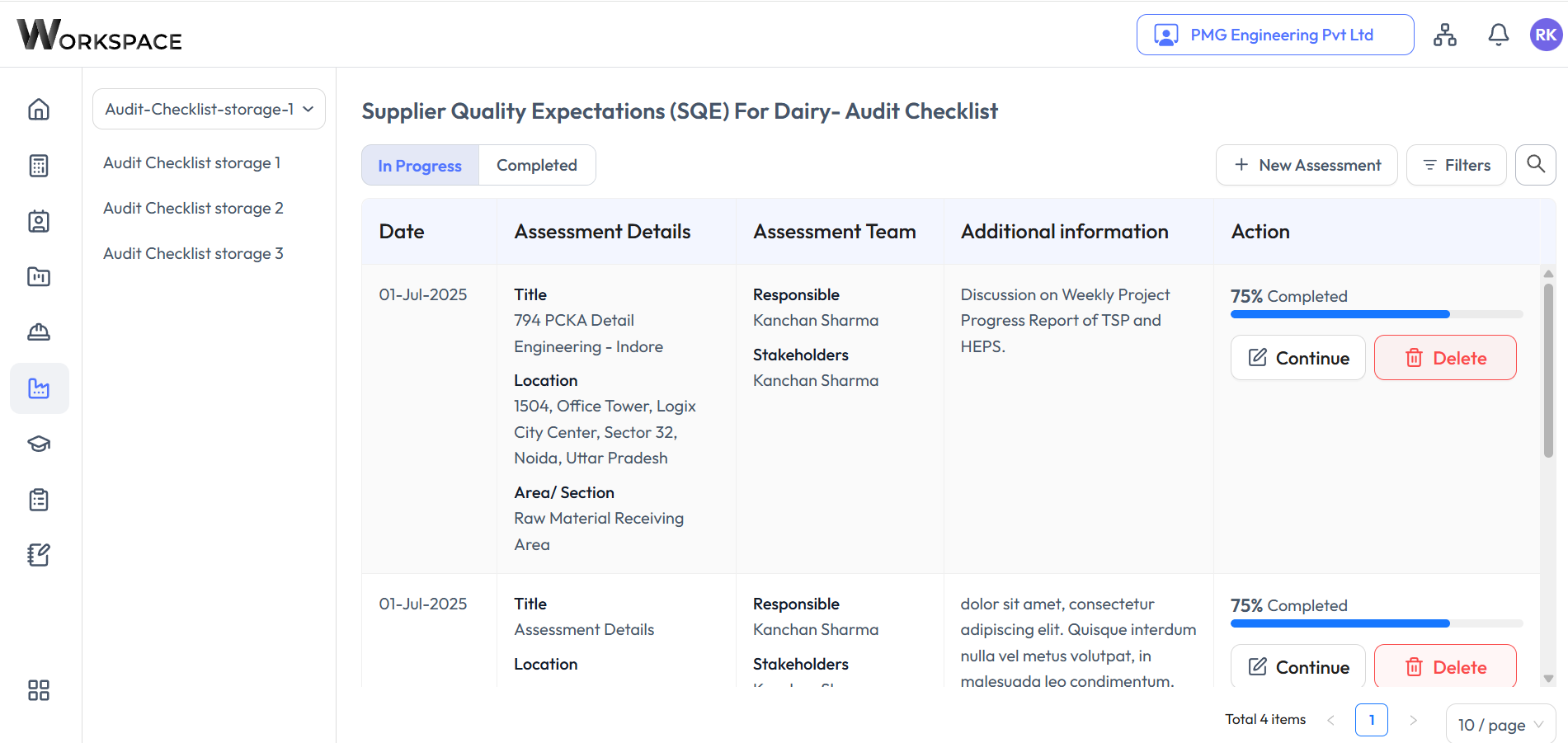1568x743 pixels.
Task: Open the Filters button
Action: tap(1456, 165)
